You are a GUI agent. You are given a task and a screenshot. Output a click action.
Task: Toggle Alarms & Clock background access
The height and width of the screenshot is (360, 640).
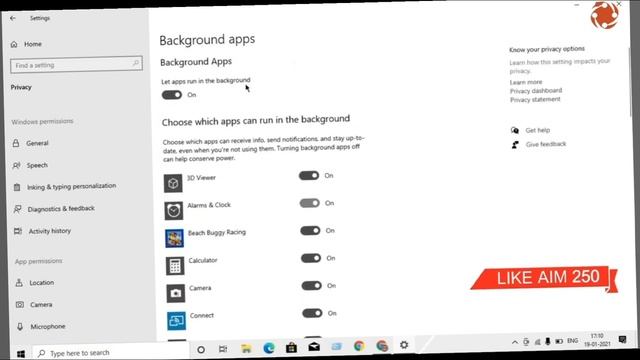pos(309,203)
